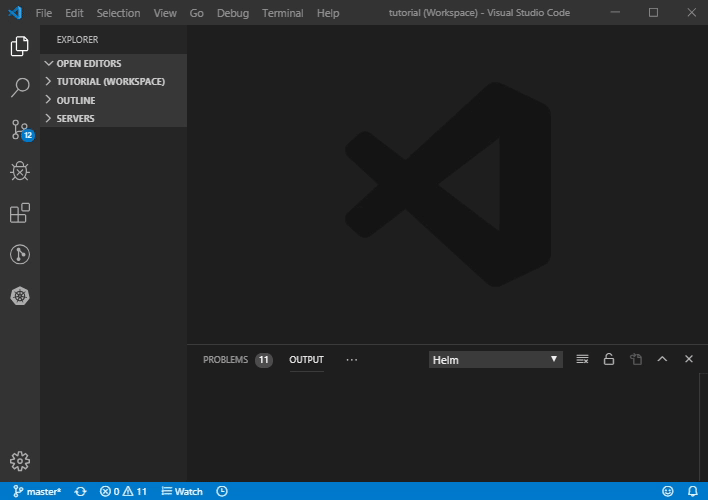The width and height of the screenshot is (708, 500).
Task: Toggle output scroll lock
Action: click(x=609, y=359)
